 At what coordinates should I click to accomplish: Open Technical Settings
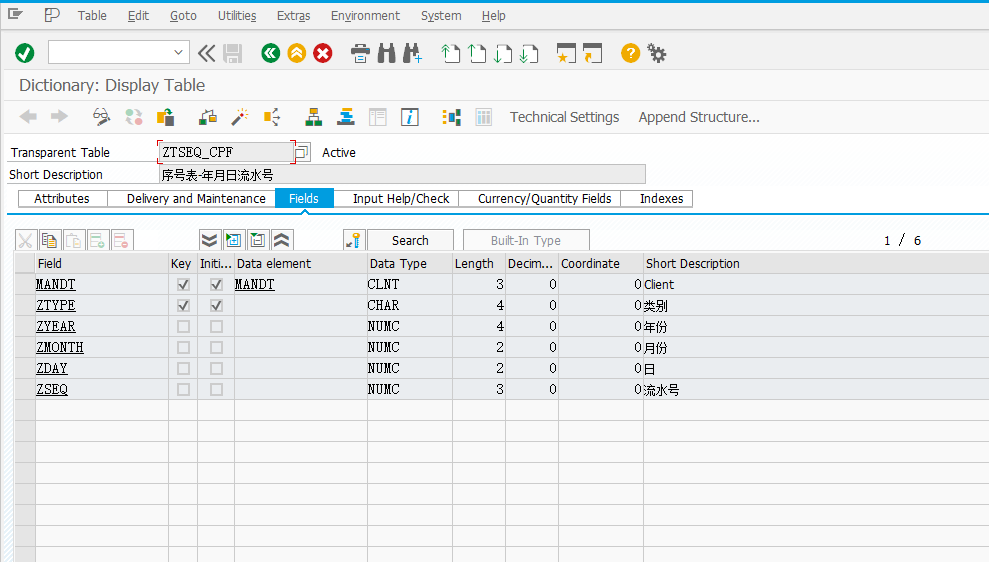[x=565, y=117]
